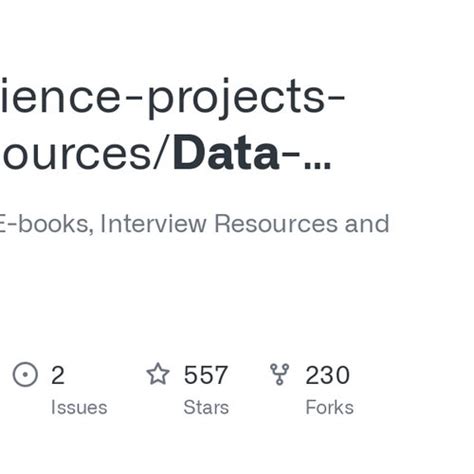
Task: Select the fork count 230
Action: (x=328, y=375)
